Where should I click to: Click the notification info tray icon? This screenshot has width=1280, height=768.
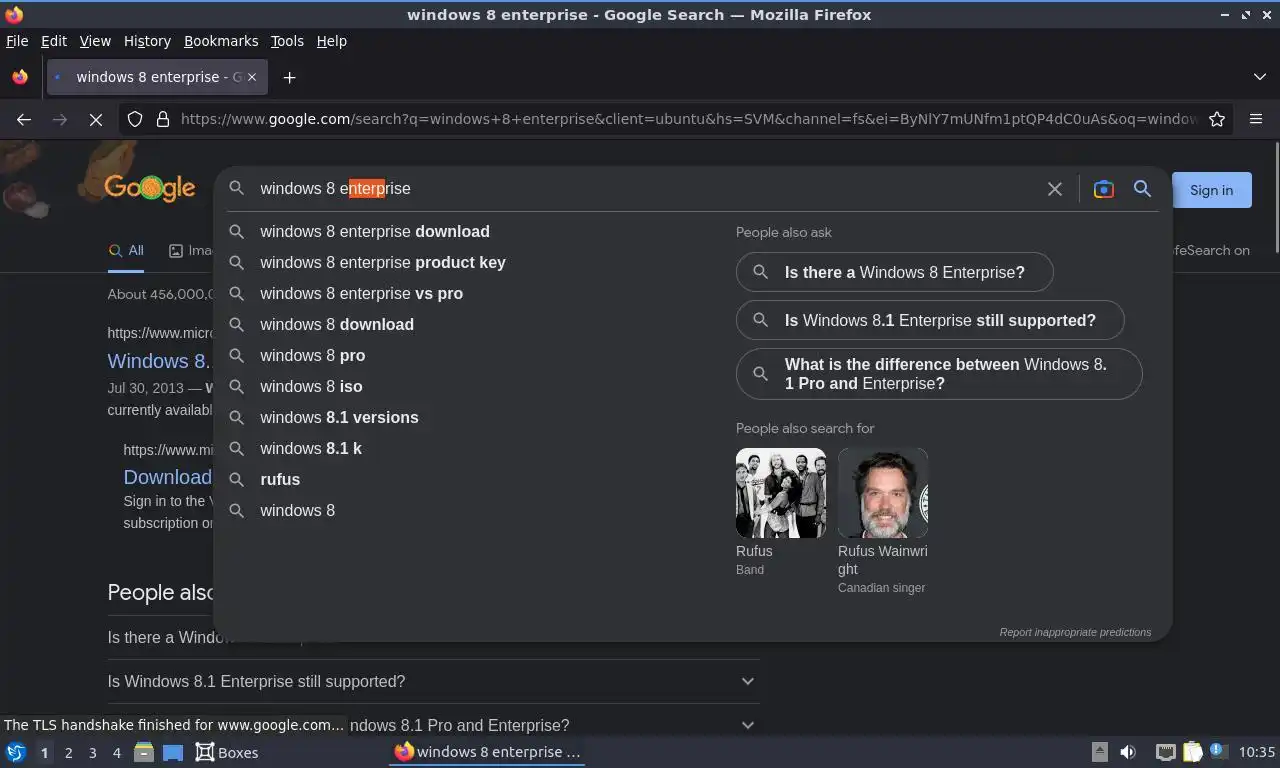[1218, 751]
